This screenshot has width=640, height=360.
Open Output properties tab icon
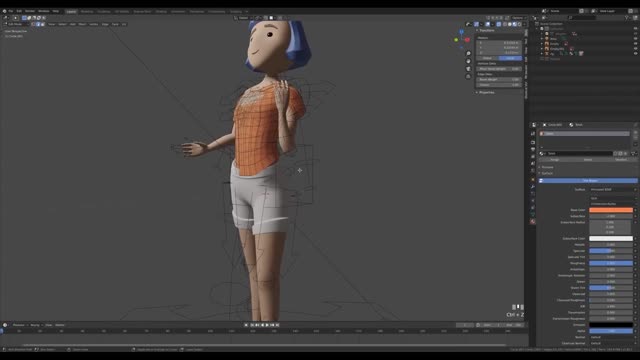(533, 149)
